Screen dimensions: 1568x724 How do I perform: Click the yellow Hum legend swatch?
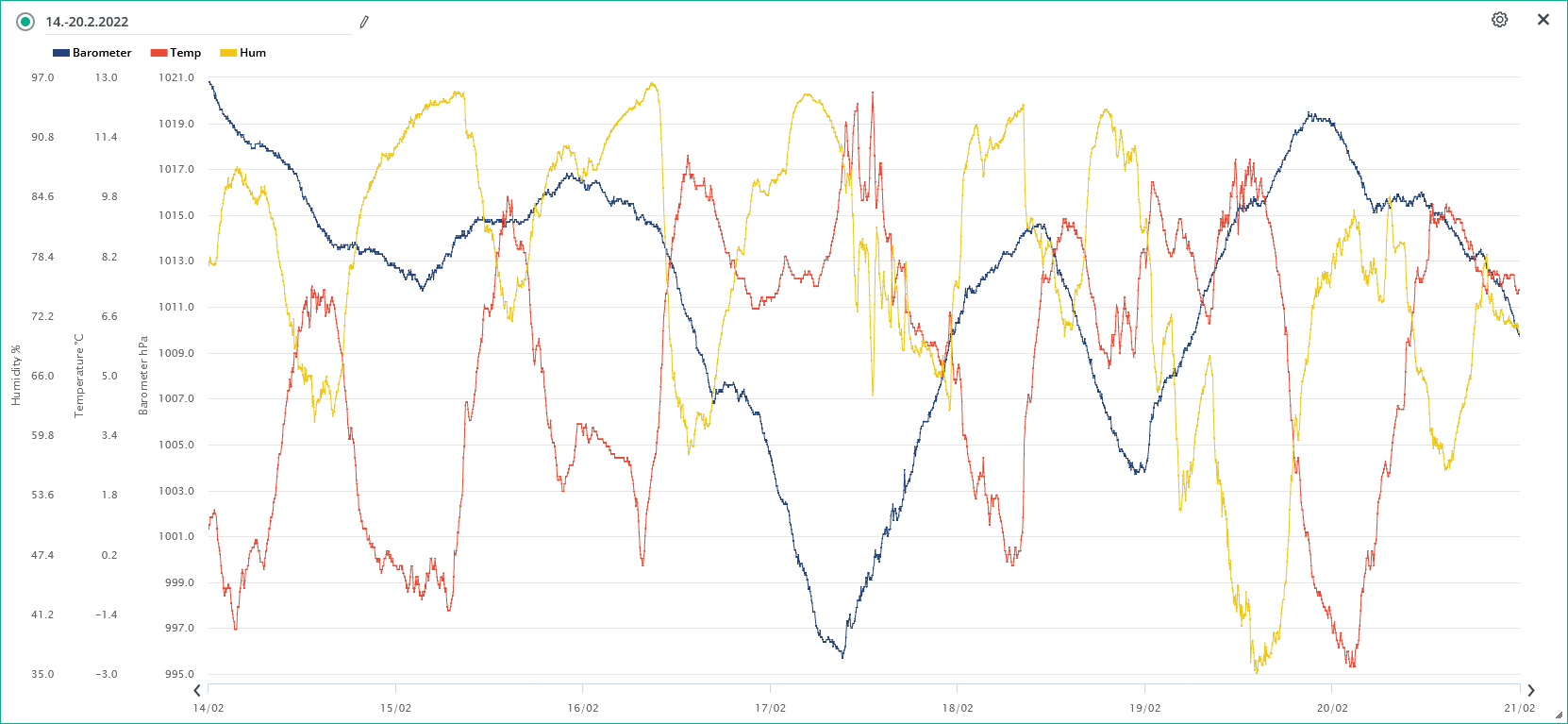228,53
